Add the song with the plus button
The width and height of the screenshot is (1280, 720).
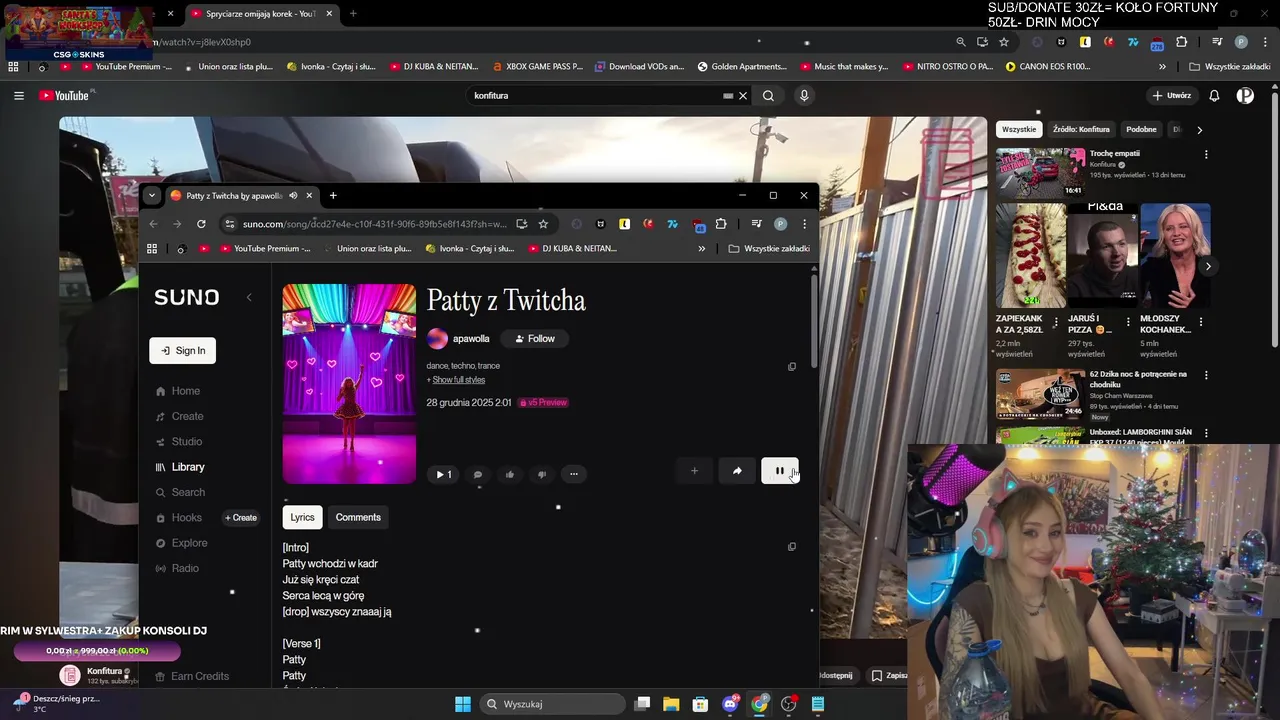click(x=694, y=471)
